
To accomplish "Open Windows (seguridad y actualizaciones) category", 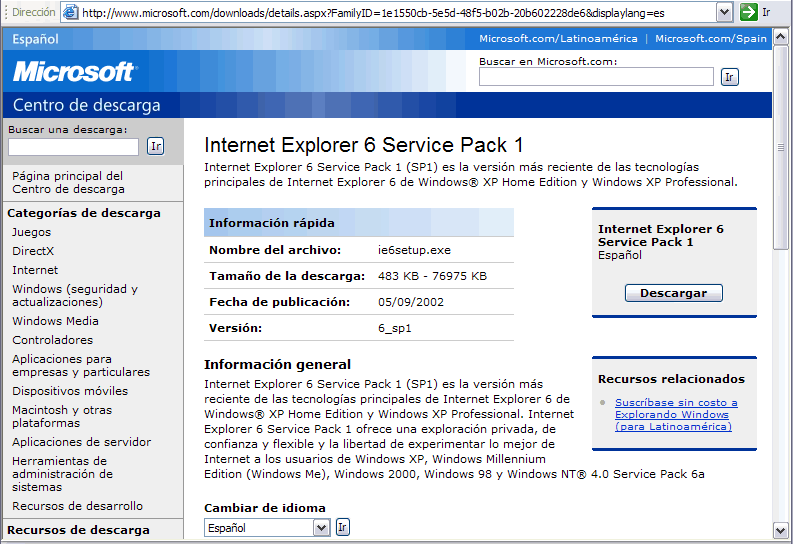I will coord(75,295).
